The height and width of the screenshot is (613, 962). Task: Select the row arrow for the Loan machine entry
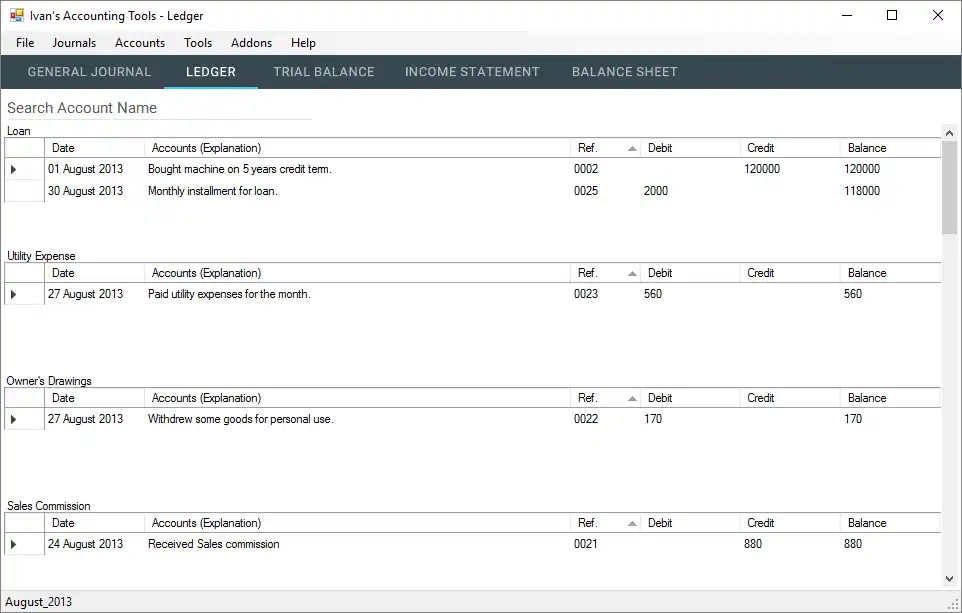(14, 170)
